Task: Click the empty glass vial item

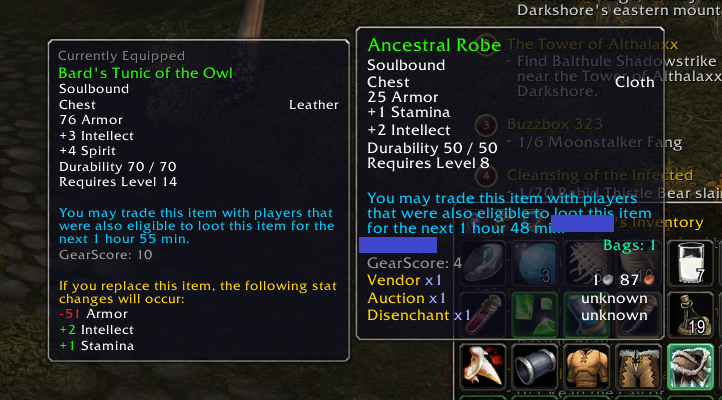Action: [639, 315]
